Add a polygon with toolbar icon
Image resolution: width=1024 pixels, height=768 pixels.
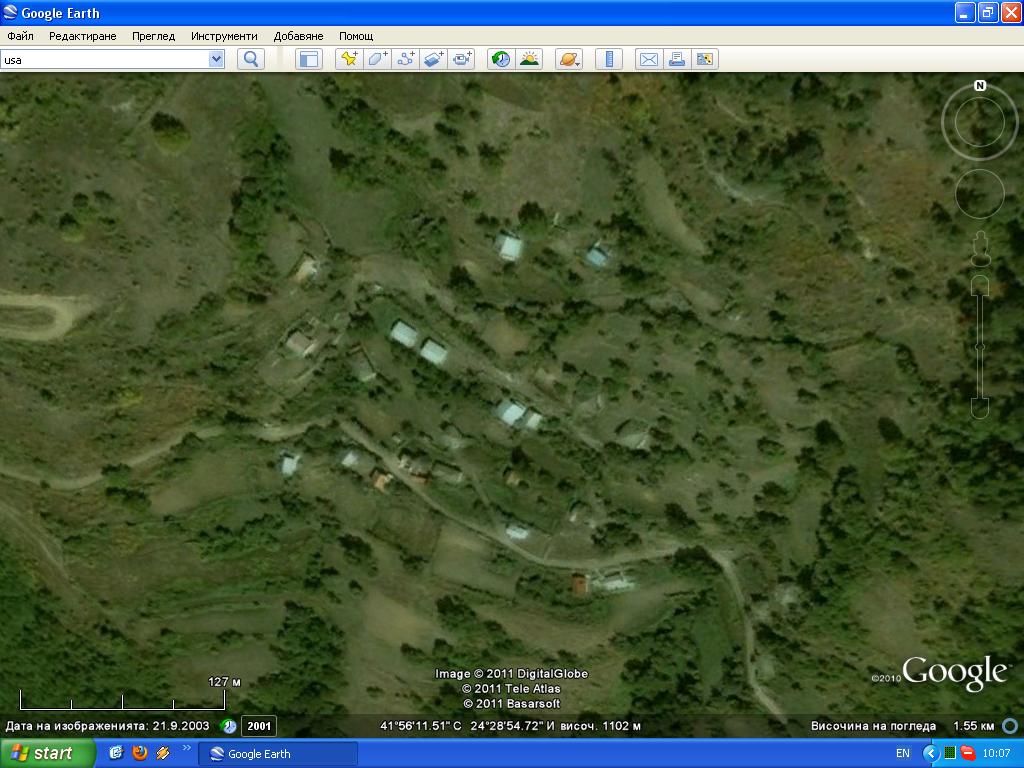point(377,59)
